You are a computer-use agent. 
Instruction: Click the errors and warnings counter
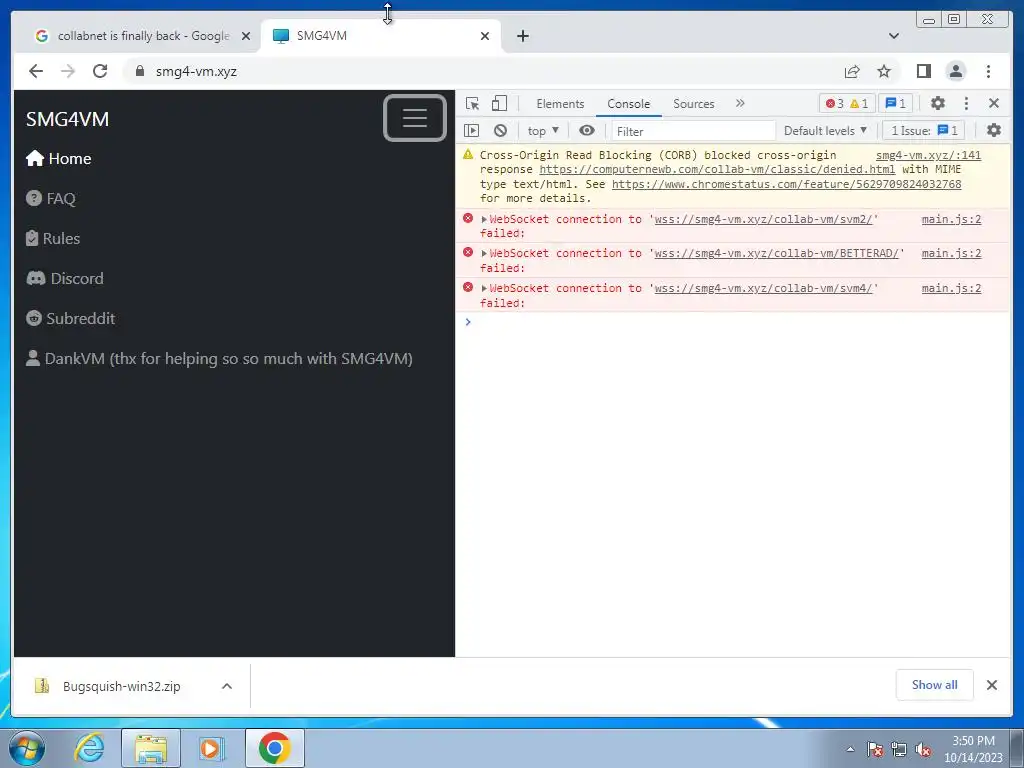click(847, 103)
